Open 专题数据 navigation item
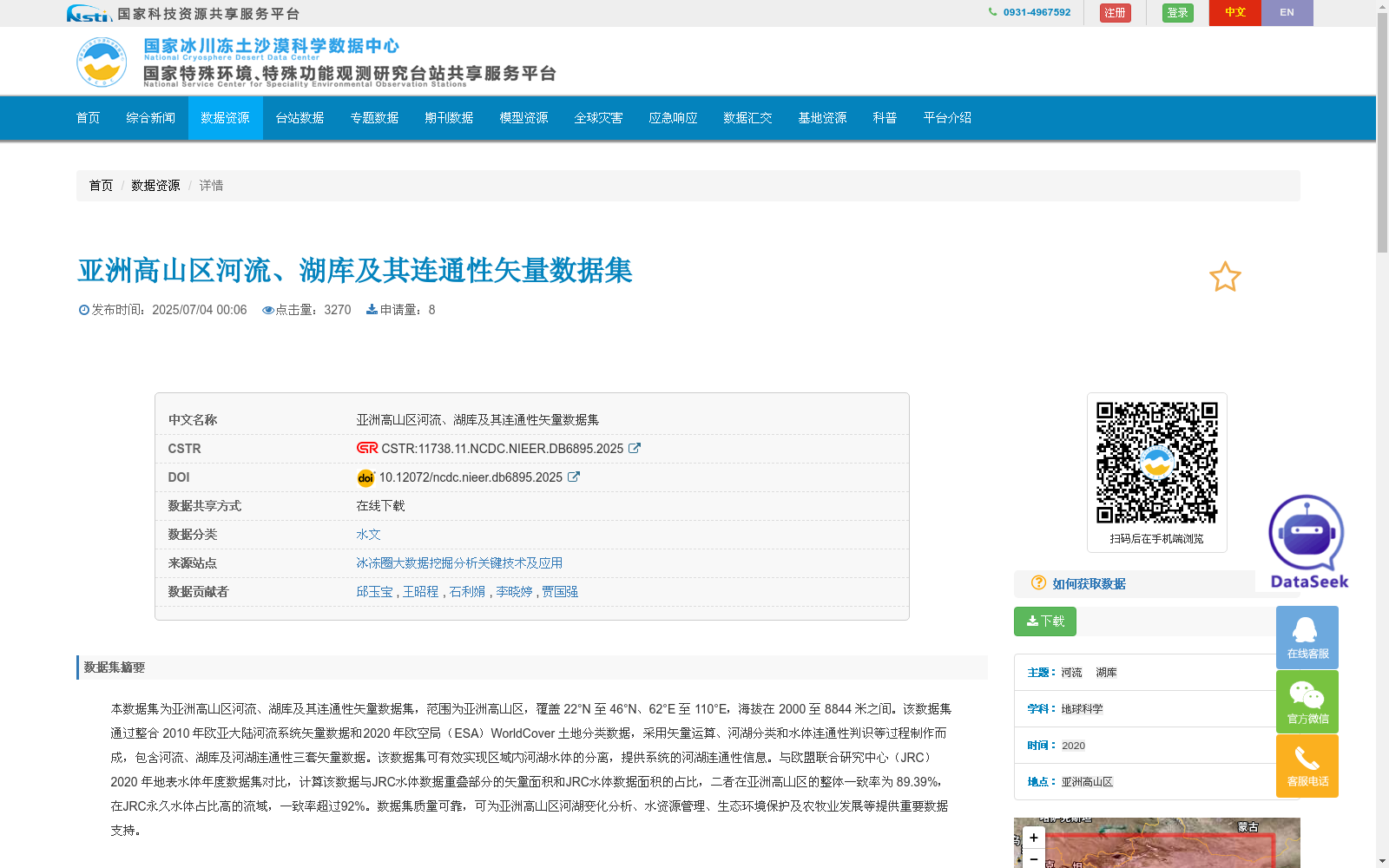Viewport: 1389px width, 868px height. pos(374,118)
